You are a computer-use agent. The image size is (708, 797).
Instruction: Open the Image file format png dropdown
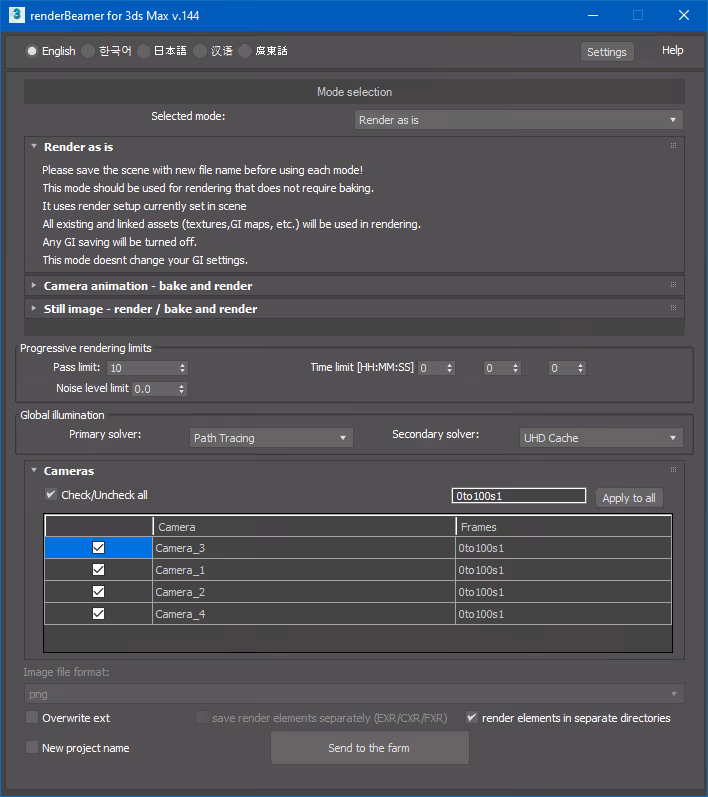354,694
